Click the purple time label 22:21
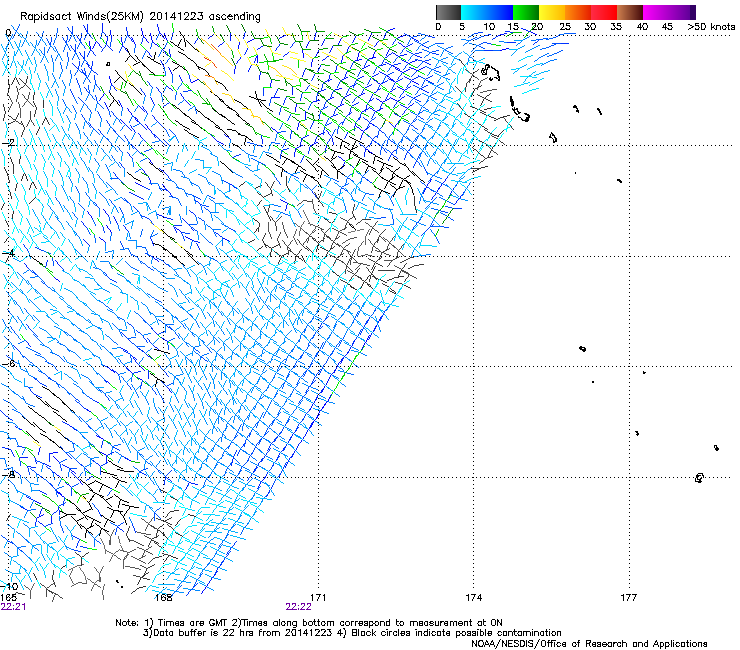 coord(13,607)
